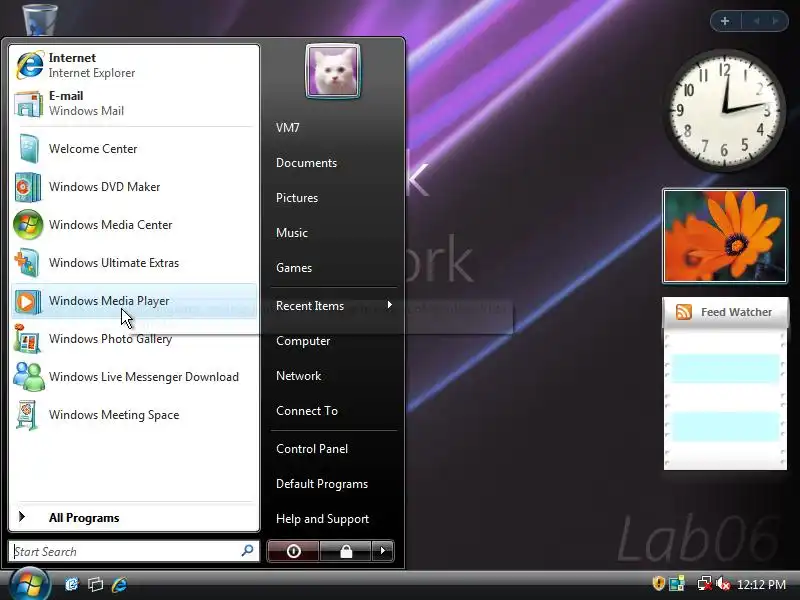Click the user account cat picture
Viewport: 800px width, 600px height.
(333, 71)
